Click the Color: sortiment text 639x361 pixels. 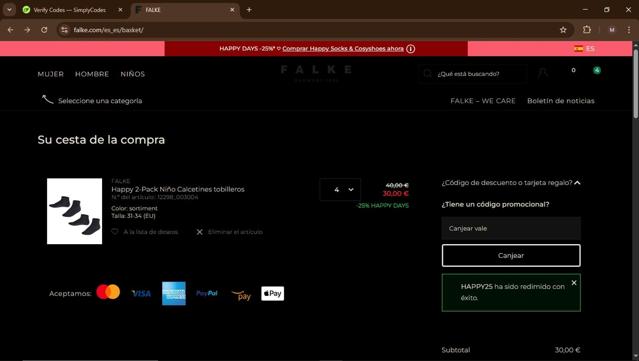[x=134, y=208]
